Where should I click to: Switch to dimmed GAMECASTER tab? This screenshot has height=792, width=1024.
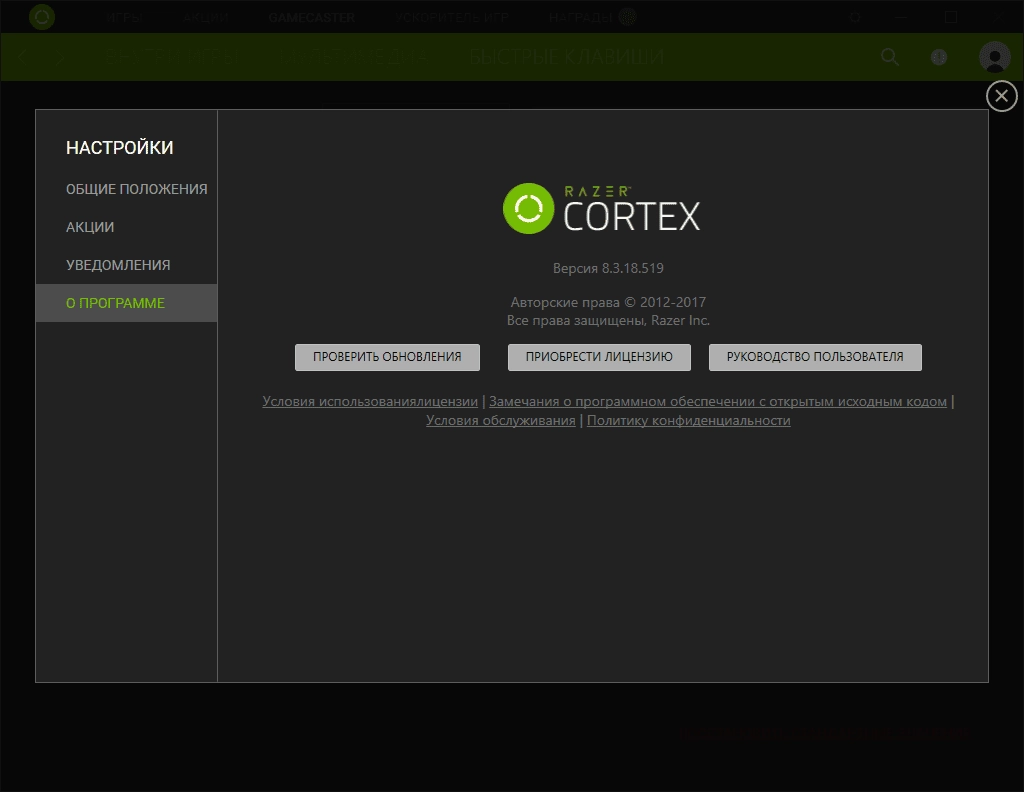pyautogui.click(x=312, y=18)
